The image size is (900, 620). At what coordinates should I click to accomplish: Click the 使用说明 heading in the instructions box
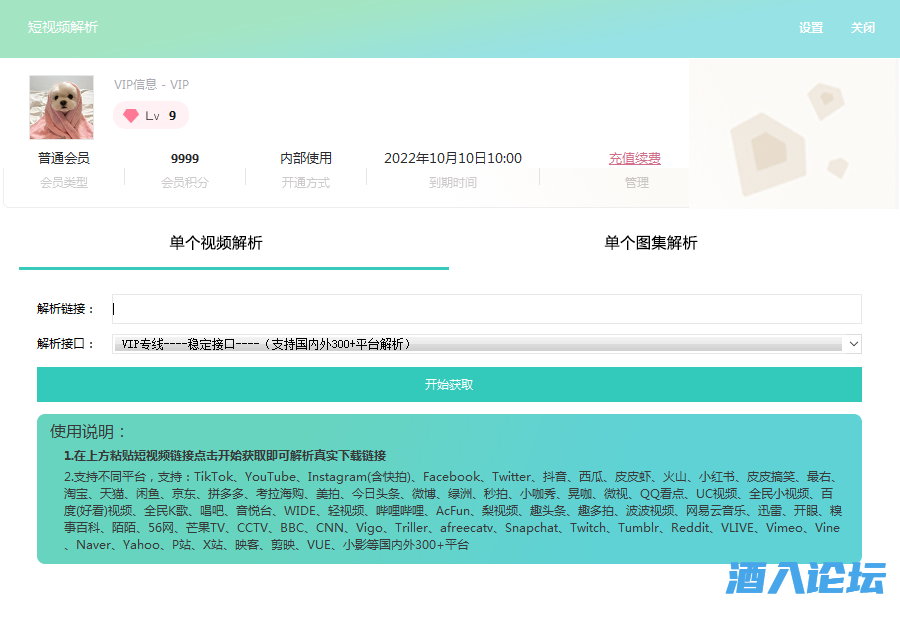tap(89, 432)
